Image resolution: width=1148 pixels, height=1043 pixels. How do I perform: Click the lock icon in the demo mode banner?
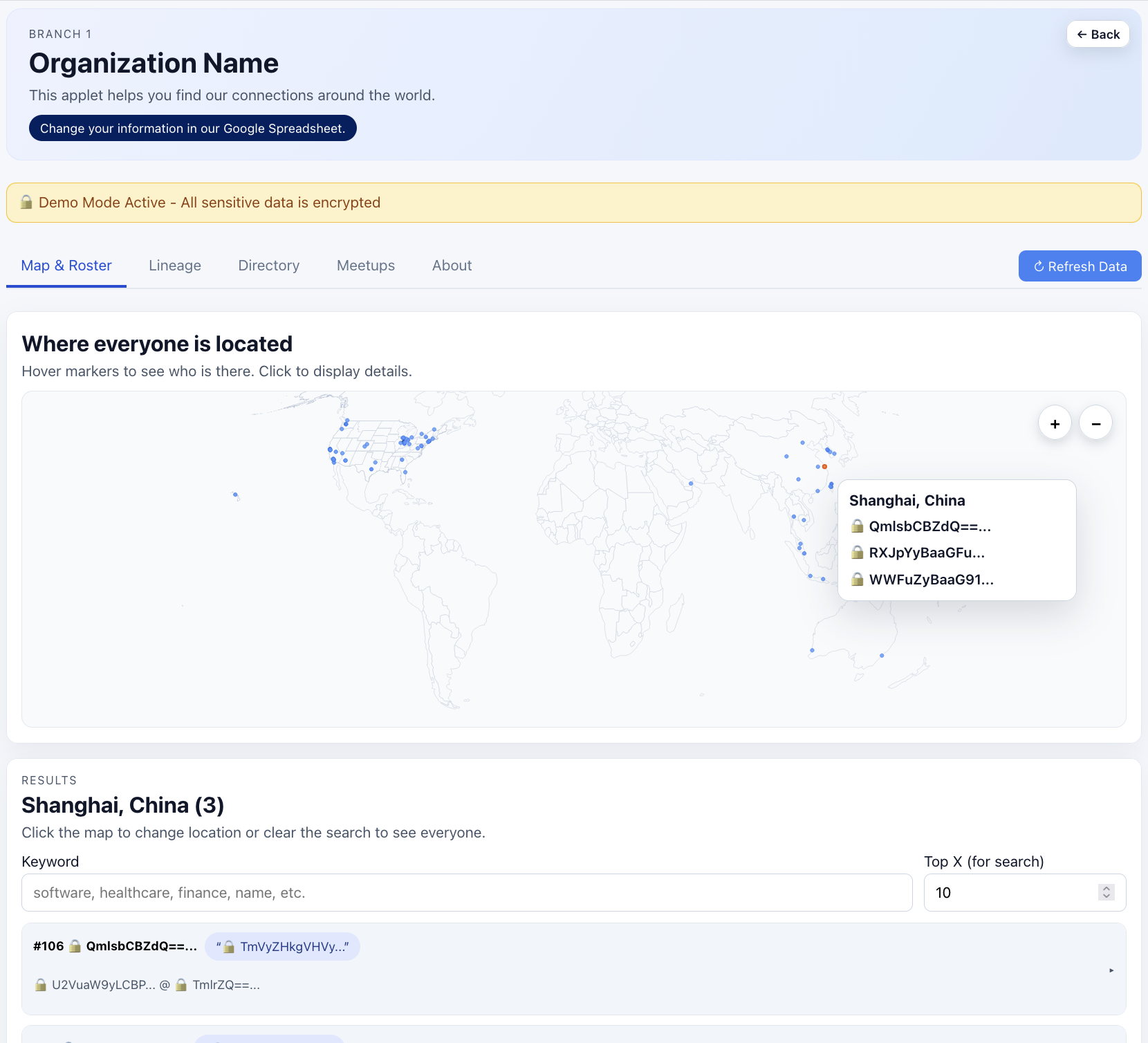[26, 202]
